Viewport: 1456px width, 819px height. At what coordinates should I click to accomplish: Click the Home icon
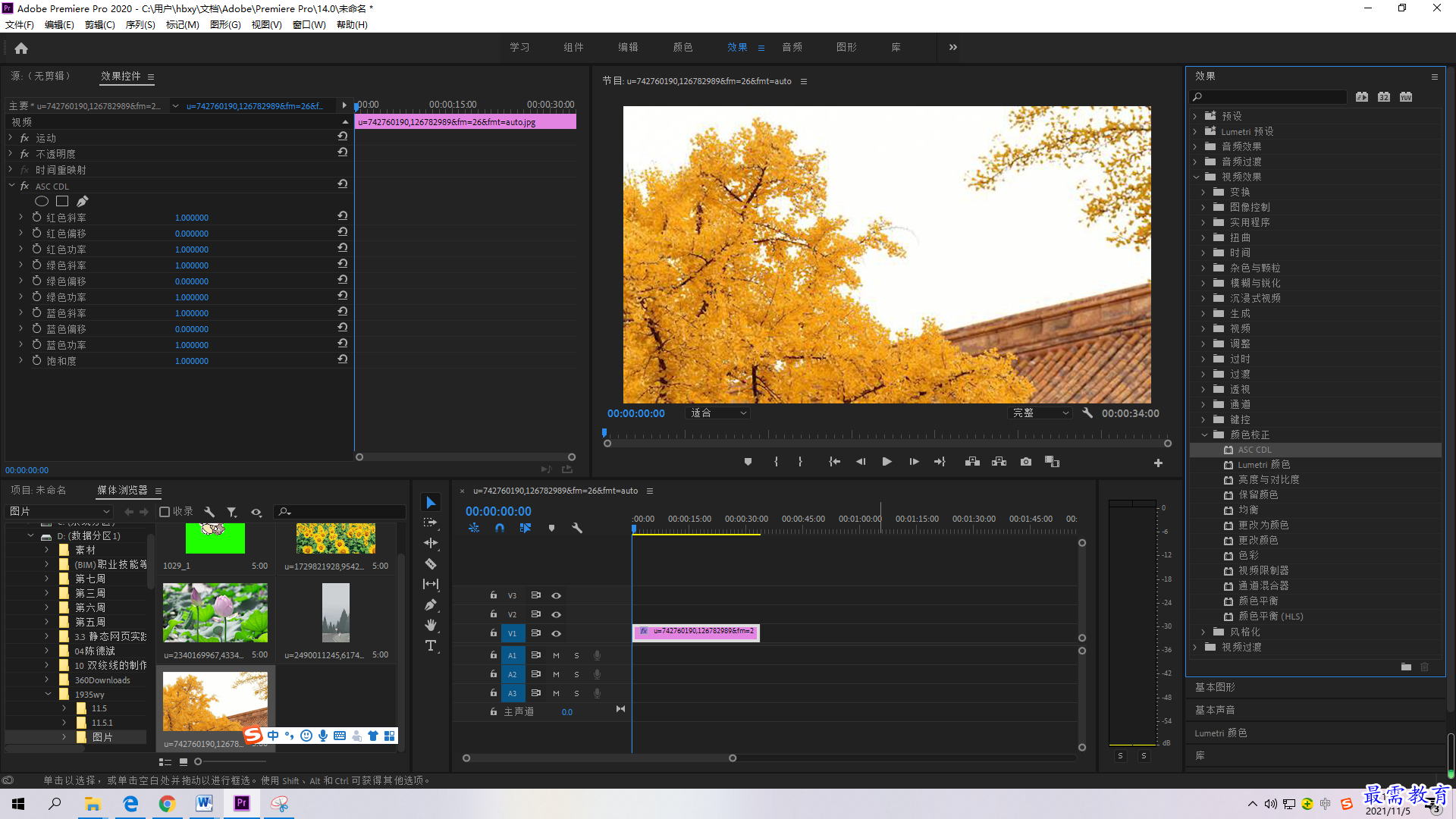coord(21,48)
